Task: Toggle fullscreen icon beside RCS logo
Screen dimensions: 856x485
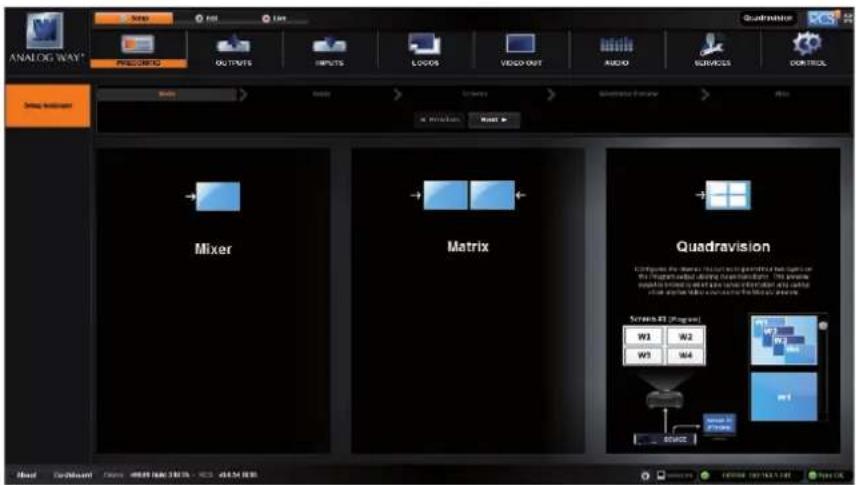Action: point(848,18)
